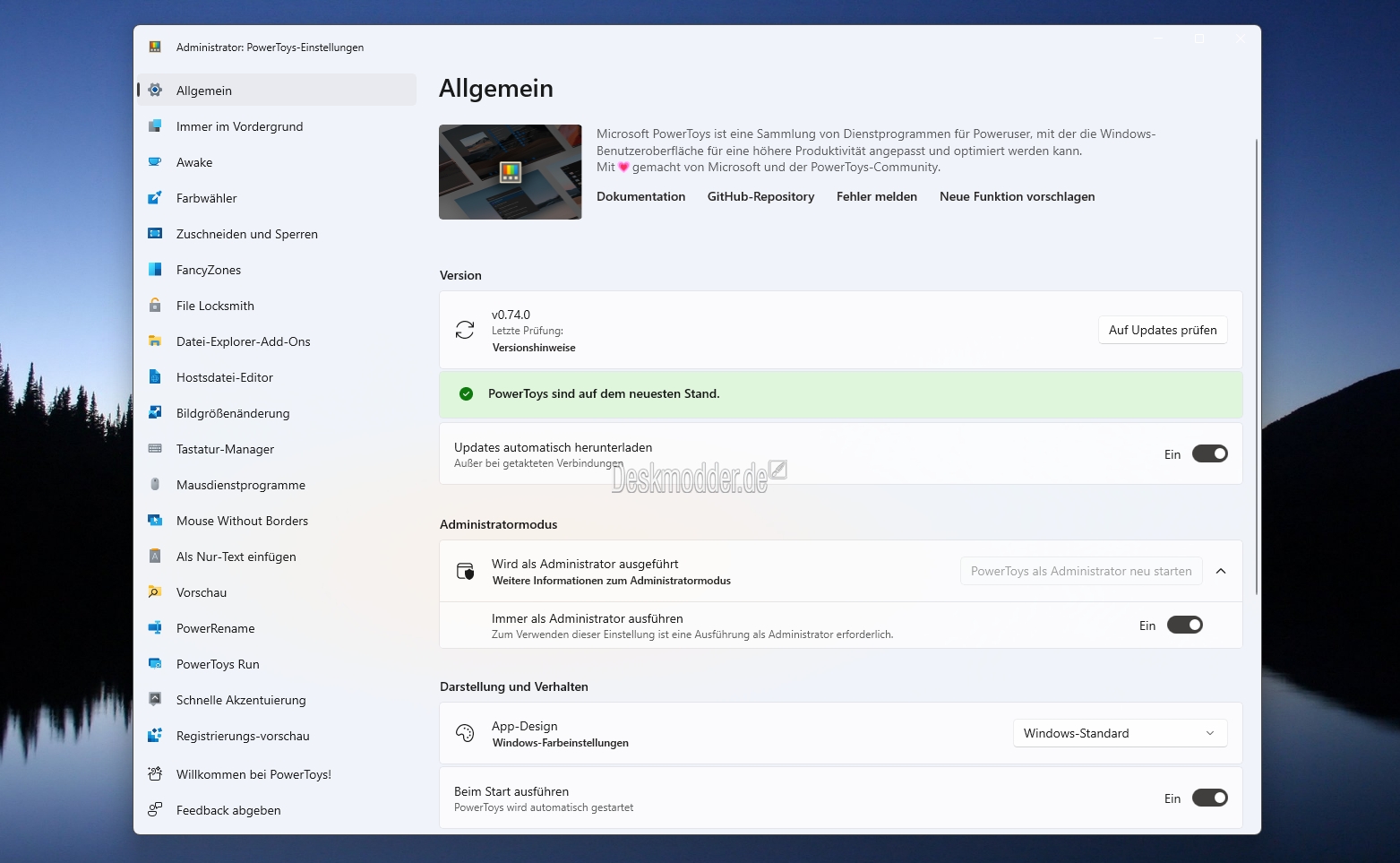Click the PowerToys Run icon
Viewport: 1400px width, 863px height.
pos(155,663)
